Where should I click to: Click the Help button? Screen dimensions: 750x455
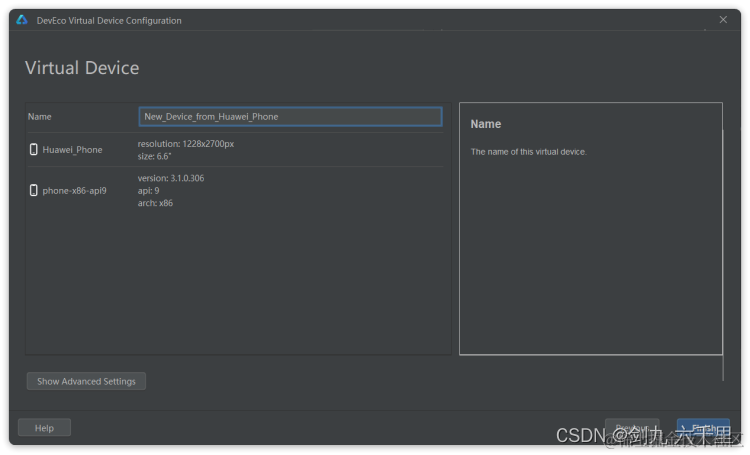(44, 428)
